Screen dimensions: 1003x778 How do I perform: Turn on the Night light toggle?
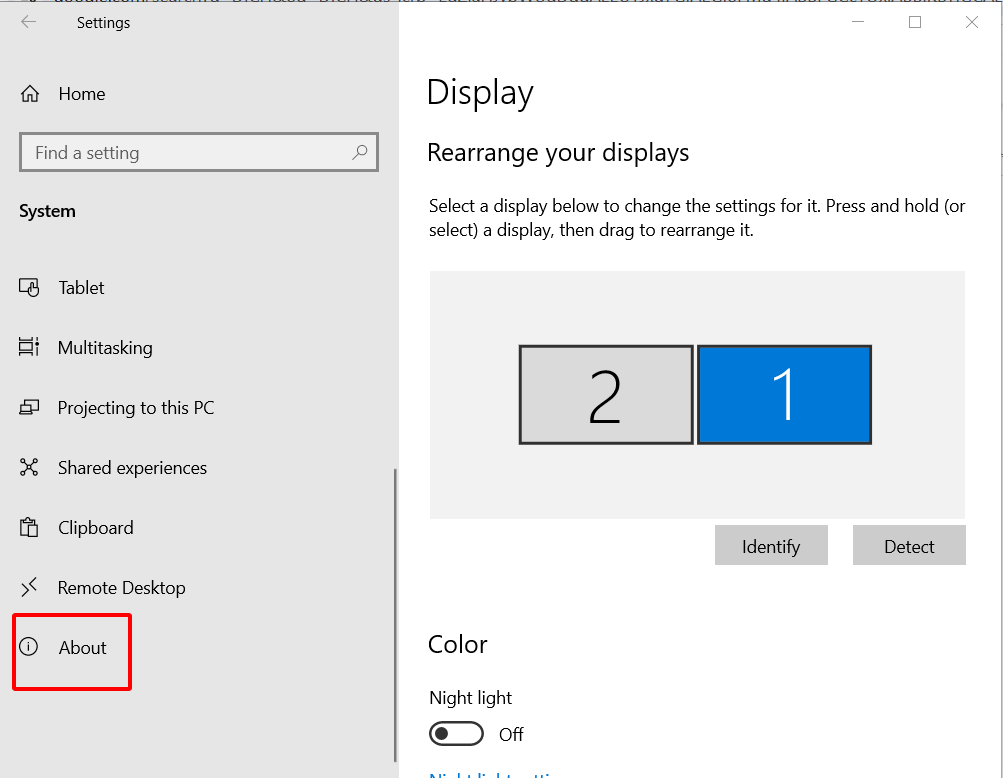(456, 734)
